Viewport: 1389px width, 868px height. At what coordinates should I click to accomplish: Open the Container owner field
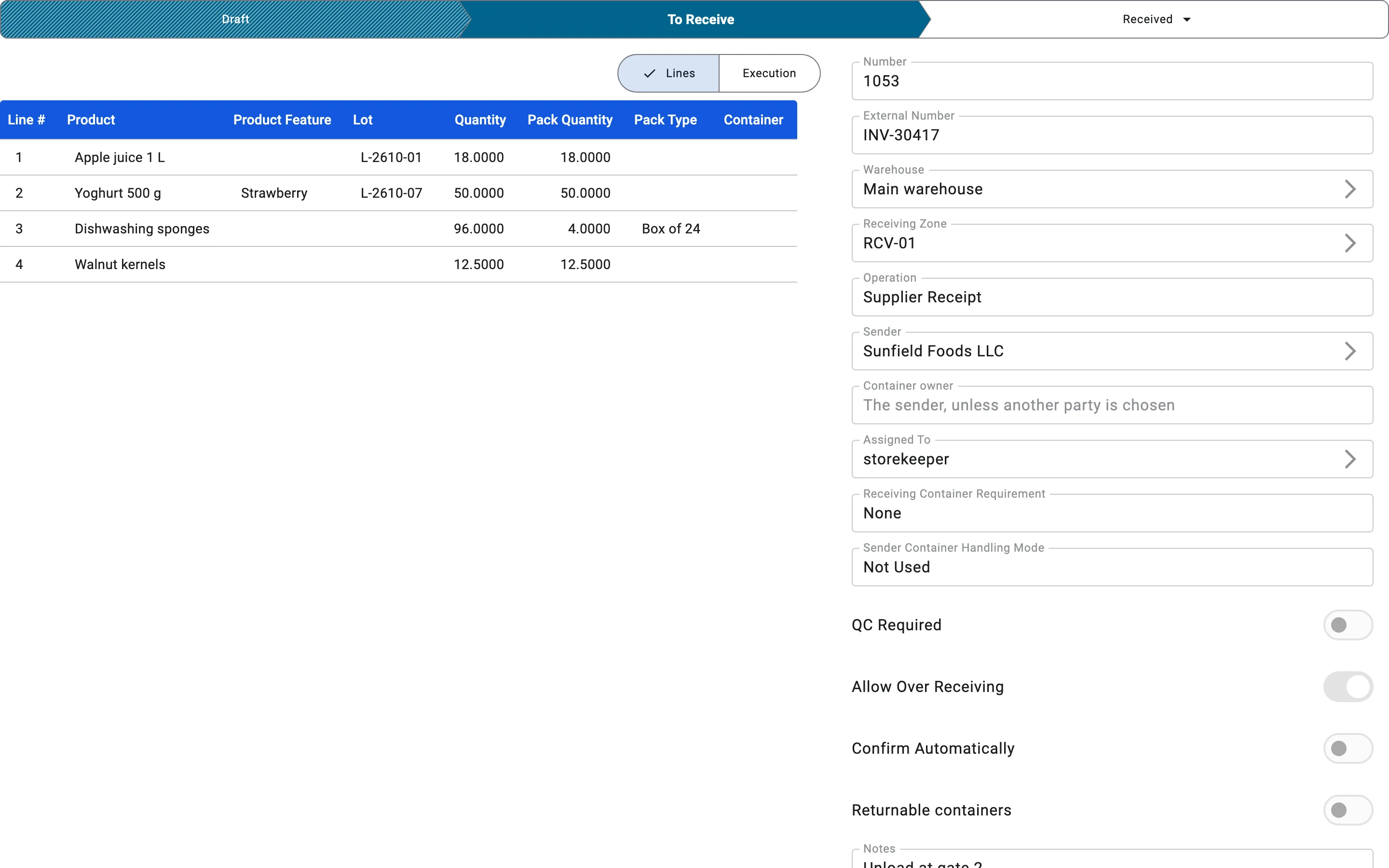click(x=1112, y=405)
